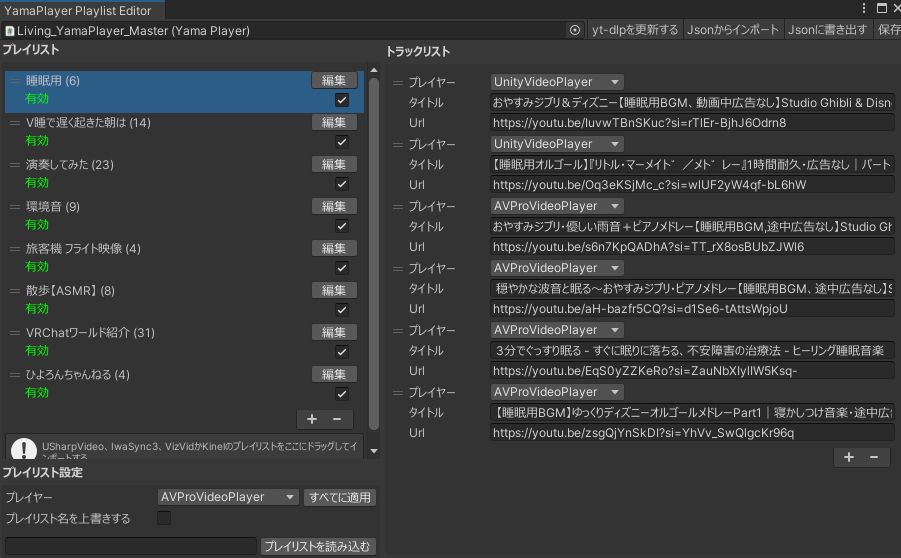Toggle 散歩【ASMR】 enabled checkbox
The width and height of the screenshot is (901, 558).
[x=342, y=310]
